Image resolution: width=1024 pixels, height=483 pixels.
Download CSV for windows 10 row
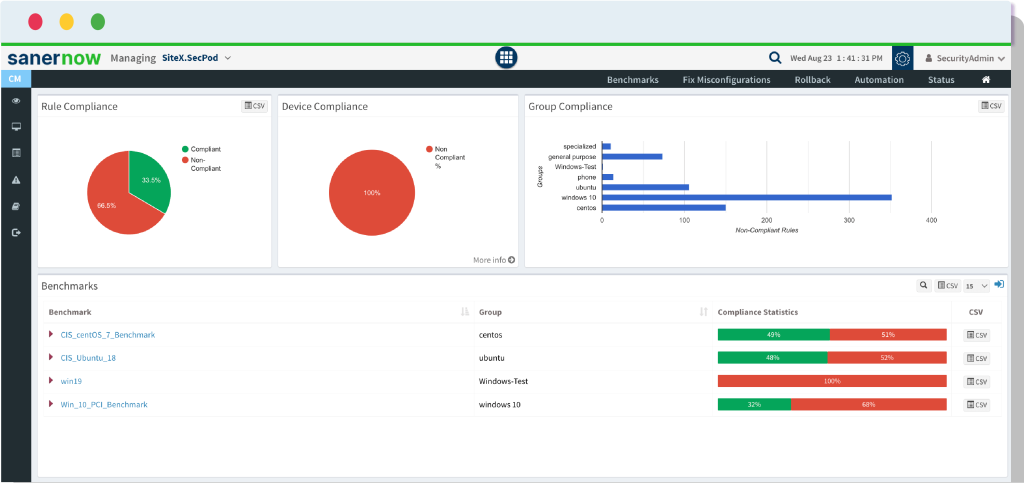977,405
